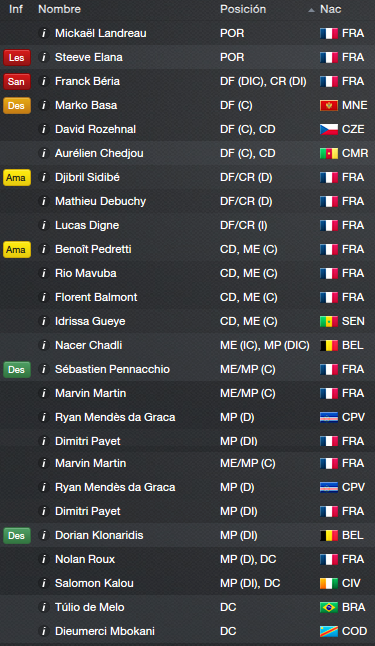Select player Rio Mavuba
This screenshot has width=375, height=646.
pos(188,273)
